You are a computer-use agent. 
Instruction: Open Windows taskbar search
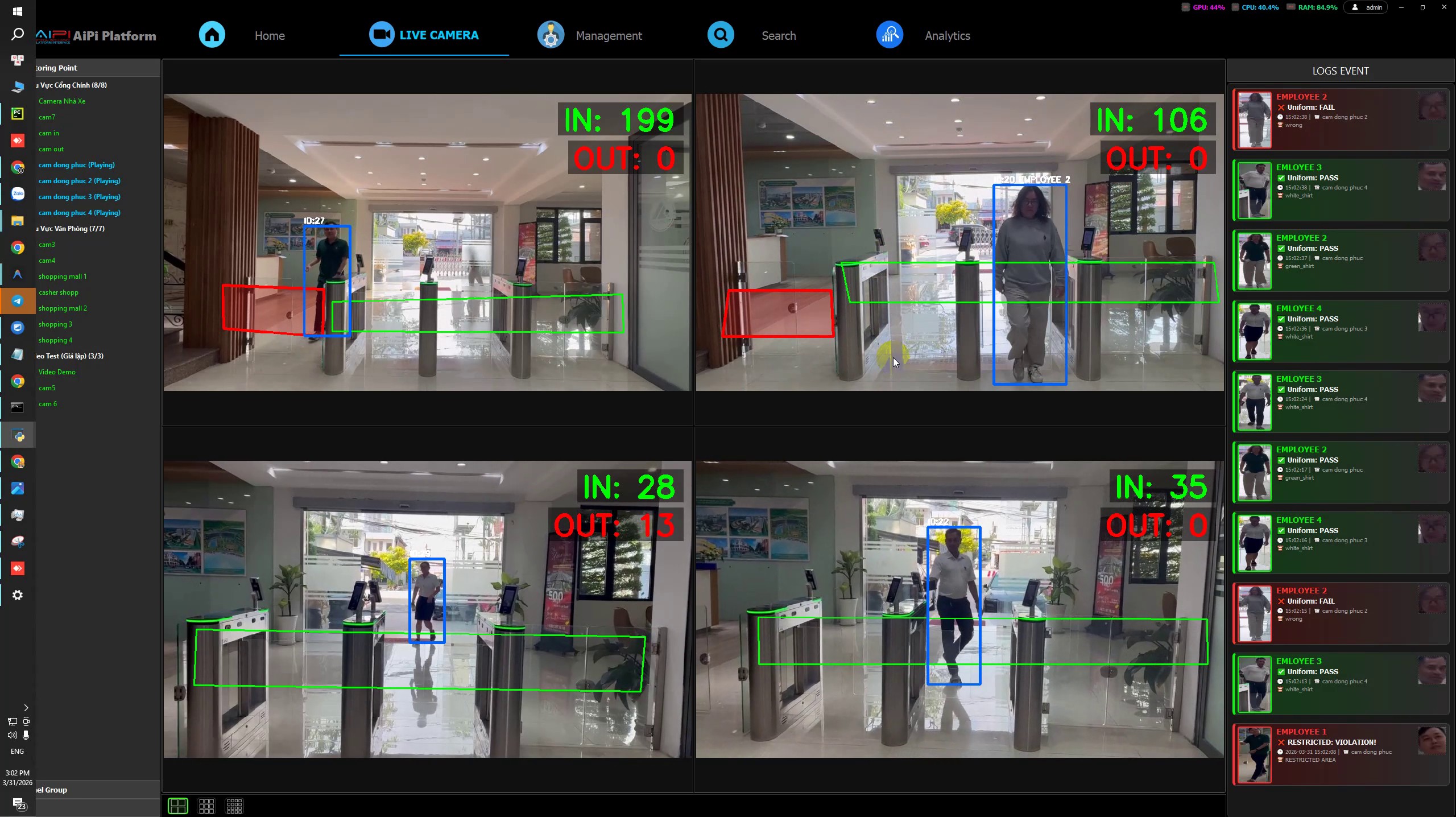pos(18,34)
